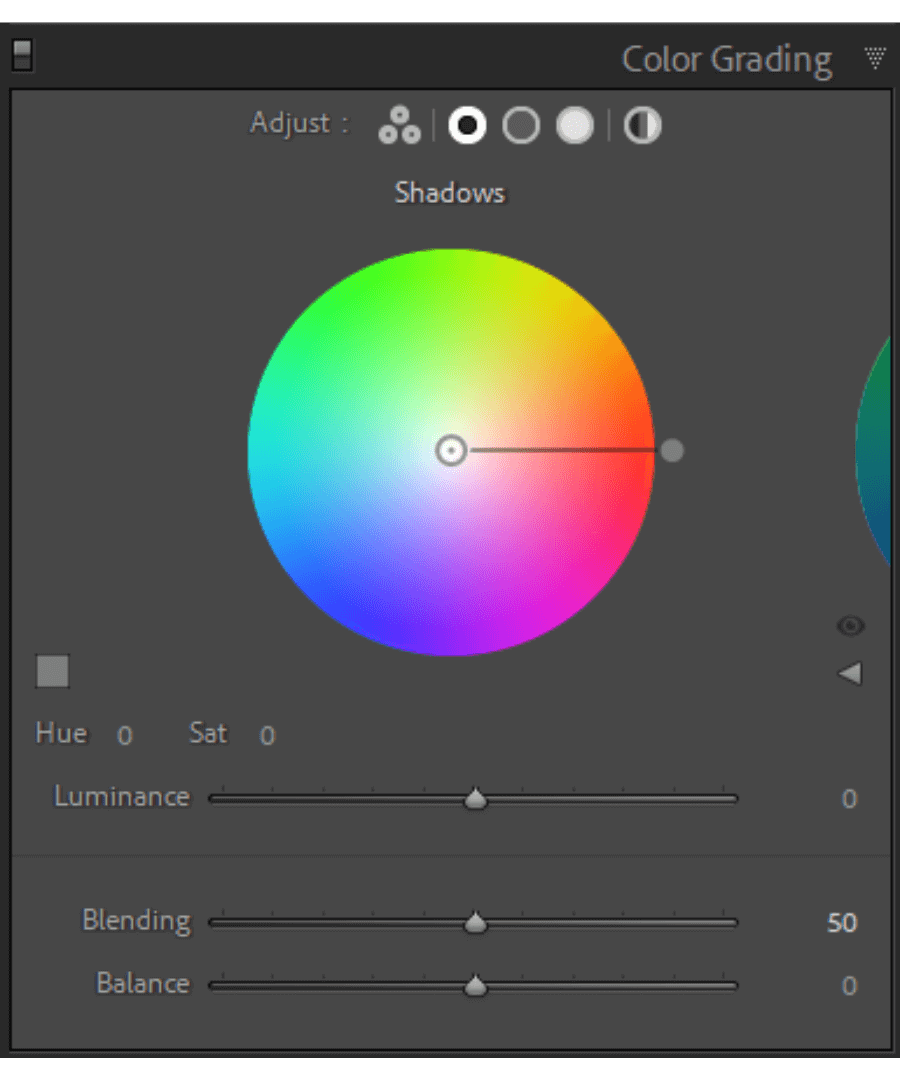Click the outer hue handle beside wheel
The width and height of the screenshot is (900, 1080).
point(672,451)
